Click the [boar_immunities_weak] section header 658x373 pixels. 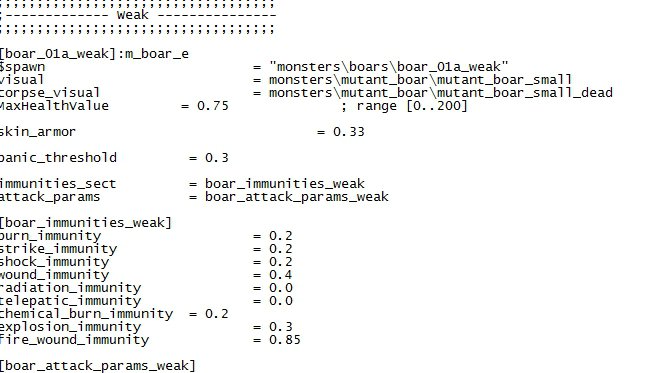point(86,223)
